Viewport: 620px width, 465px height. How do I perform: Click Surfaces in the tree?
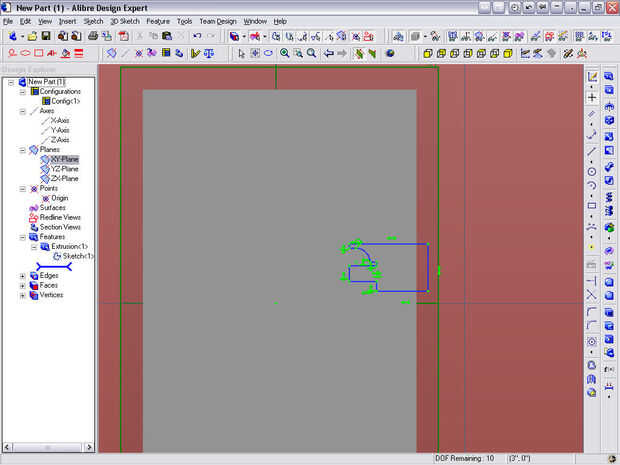[x=53, y=208]
